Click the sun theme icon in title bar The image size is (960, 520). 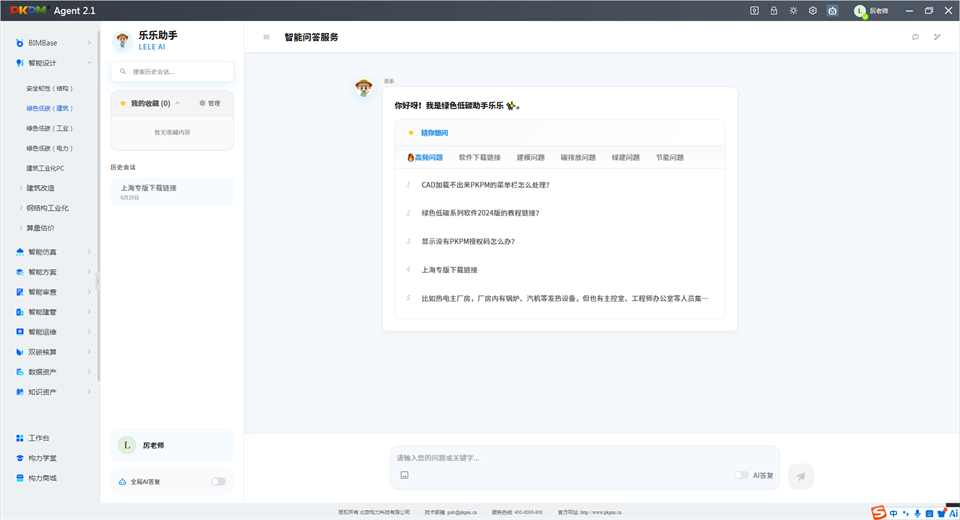[793, 10]
